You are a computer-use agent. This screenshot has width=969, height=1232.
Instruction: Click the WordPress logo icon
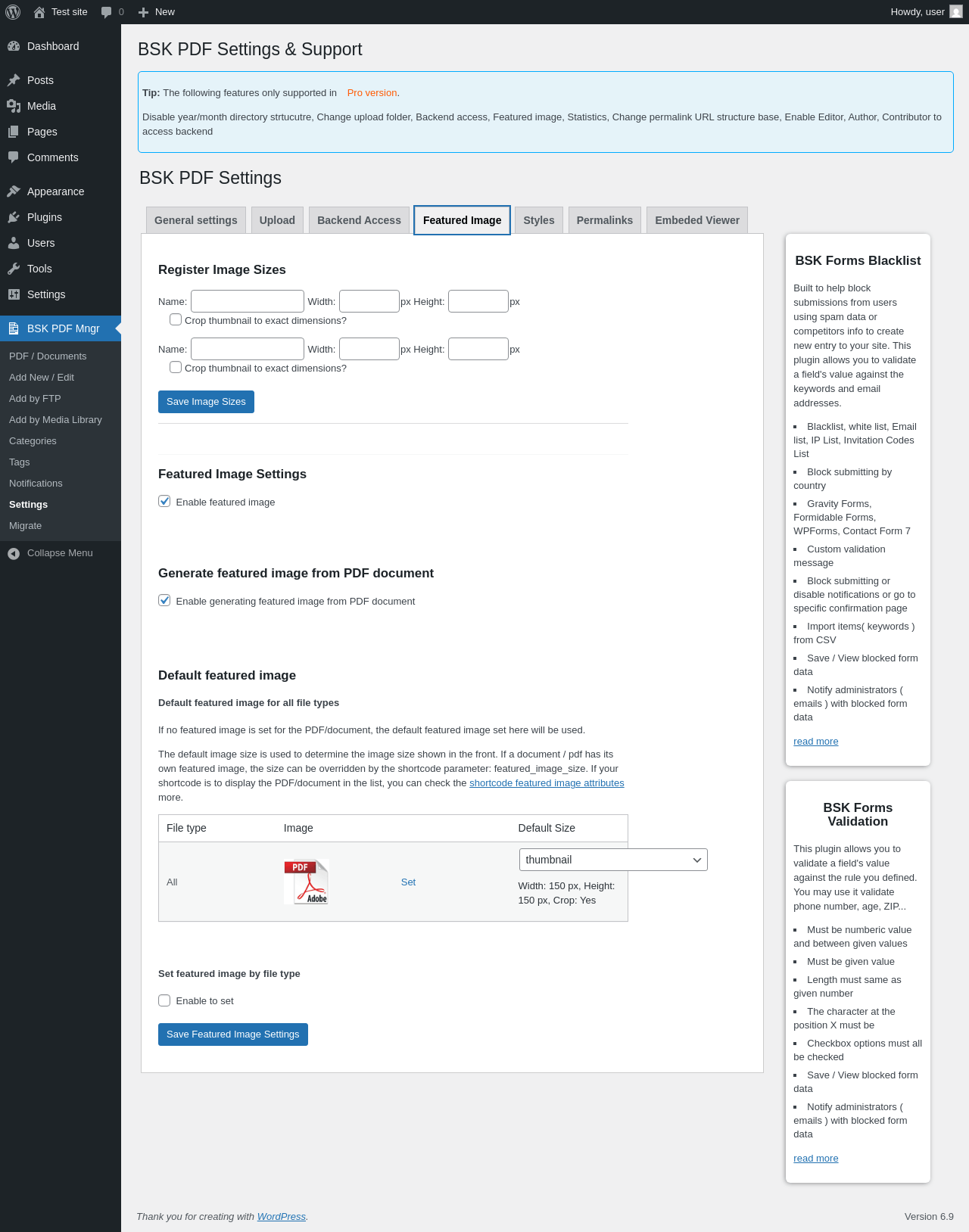point(13,12)
